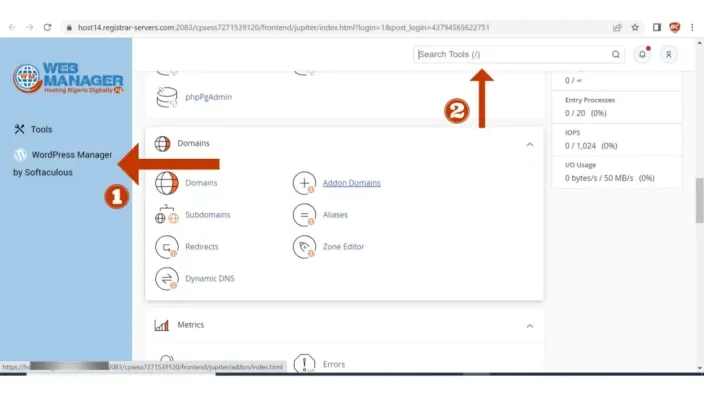
Task: Click the IOPS statistic label
Action: [x=572, y=132]
